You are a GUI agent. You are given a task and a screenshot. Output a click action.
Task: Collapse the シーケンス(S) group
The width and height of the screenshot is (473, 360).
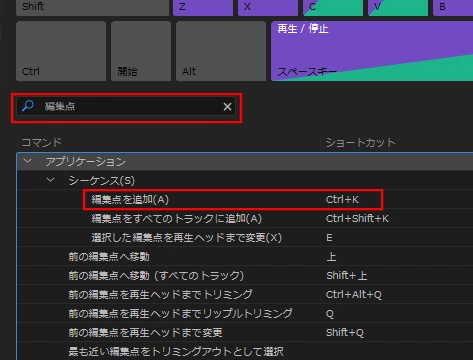click(x=51, y=180)
